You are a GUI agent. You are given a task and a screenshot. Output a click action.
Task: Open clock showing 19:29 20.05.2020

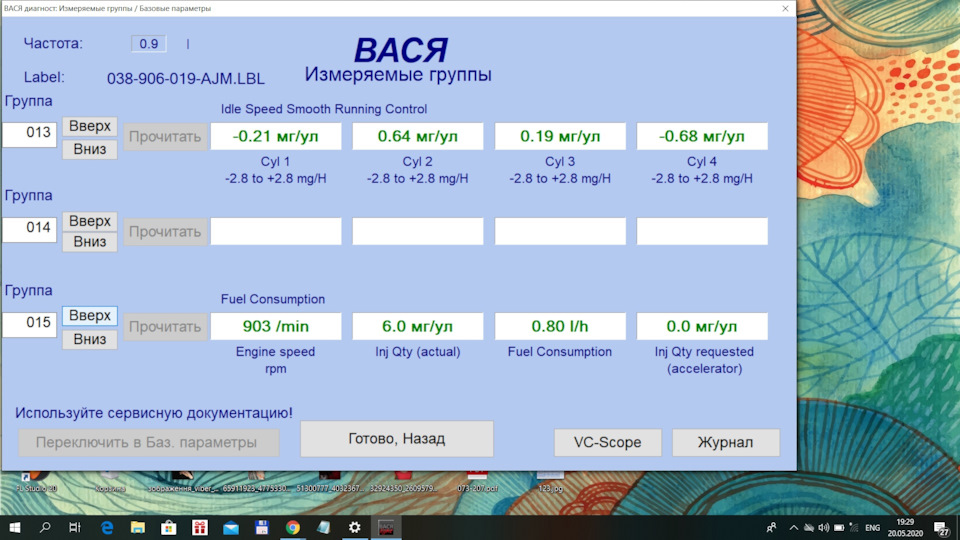[905, 527]
